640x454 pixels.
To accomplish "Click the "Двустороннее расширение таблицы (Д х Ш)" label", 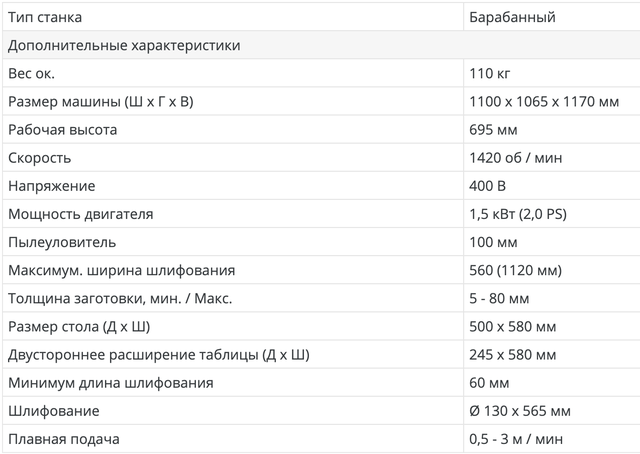I will click(159, 355).
